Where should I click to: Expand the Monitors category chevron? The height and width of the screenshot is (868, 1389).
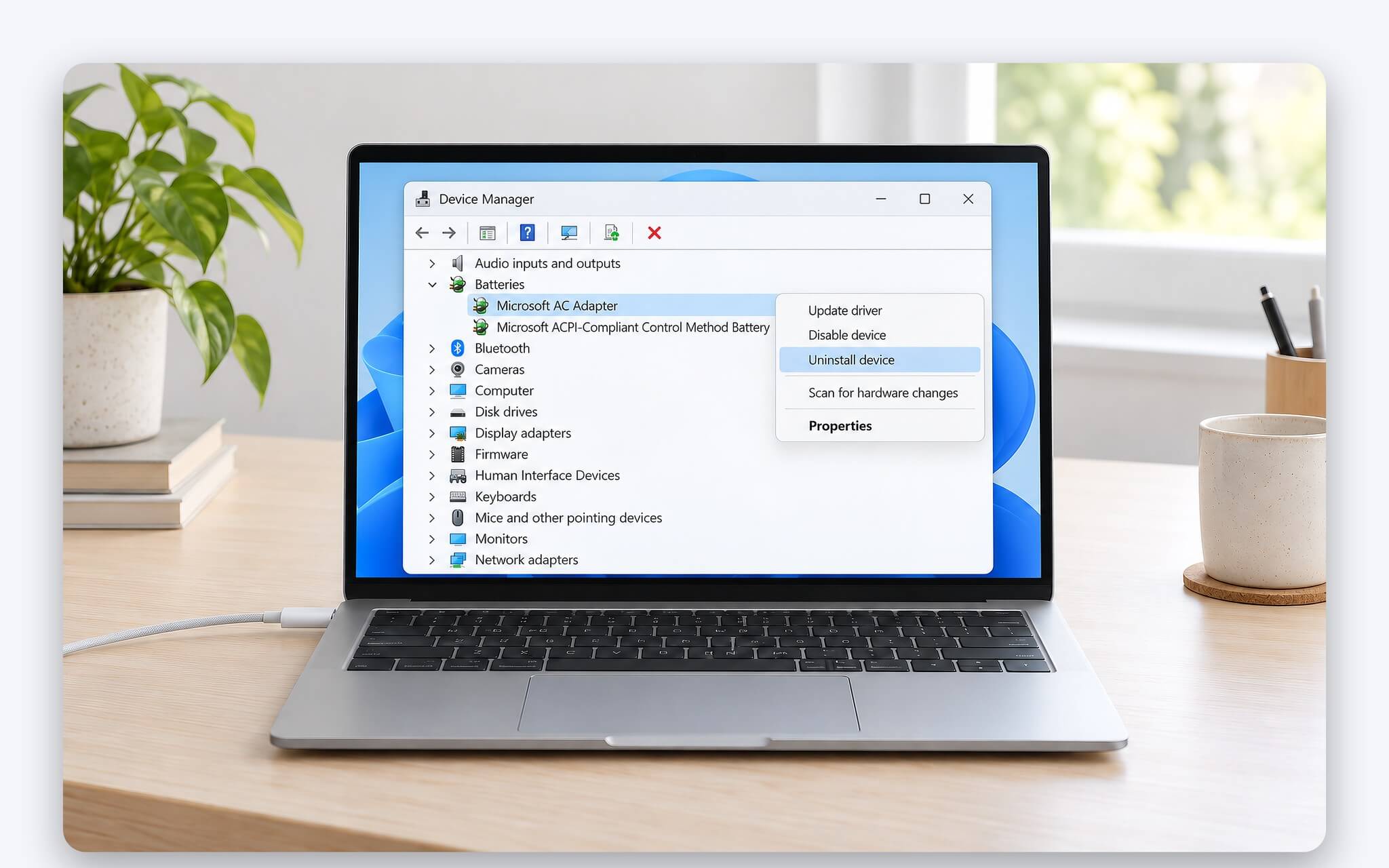(432, 539)
